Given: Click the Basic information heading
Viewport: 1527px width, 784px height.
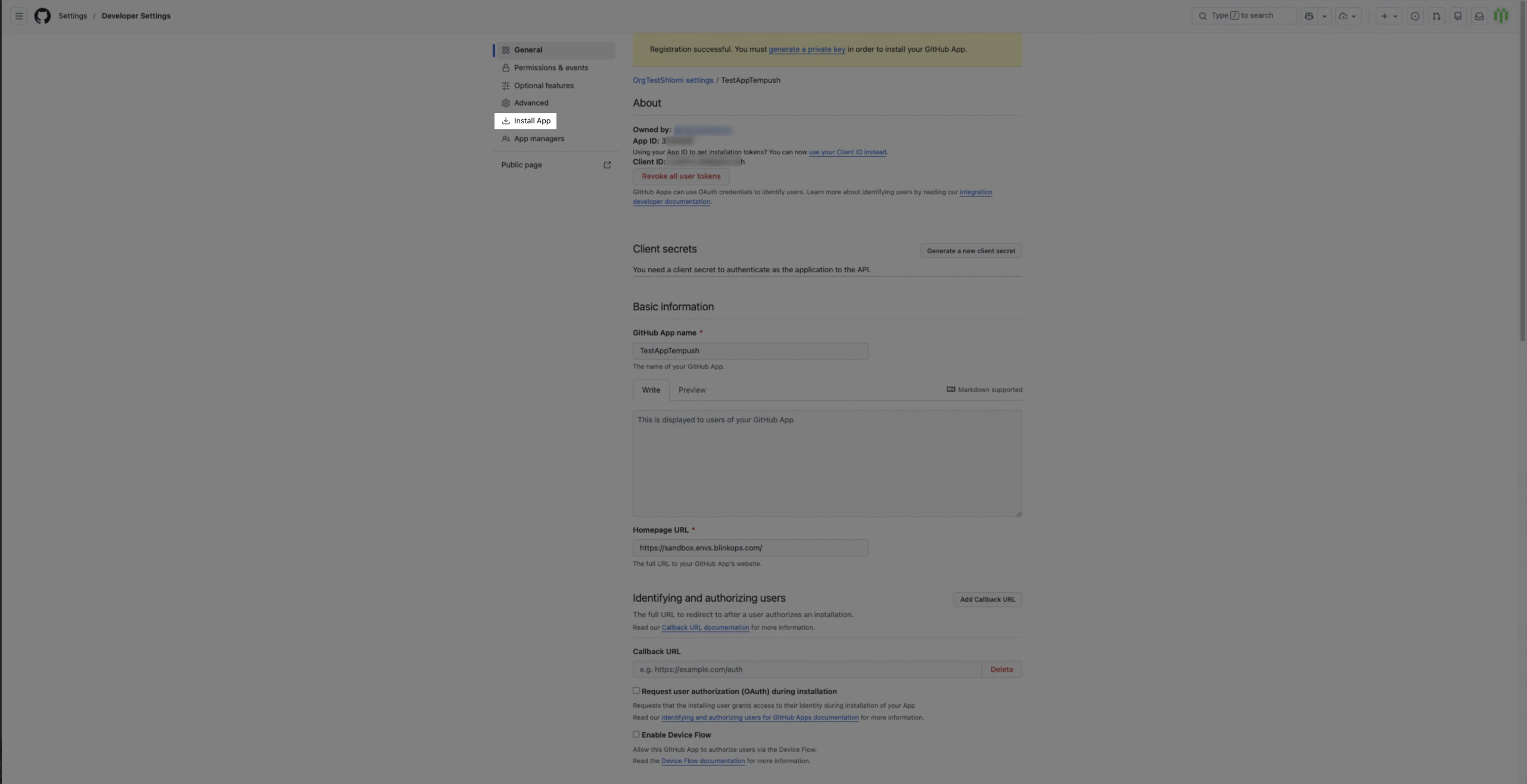Looking at the screenshot, I should point(673,307).
